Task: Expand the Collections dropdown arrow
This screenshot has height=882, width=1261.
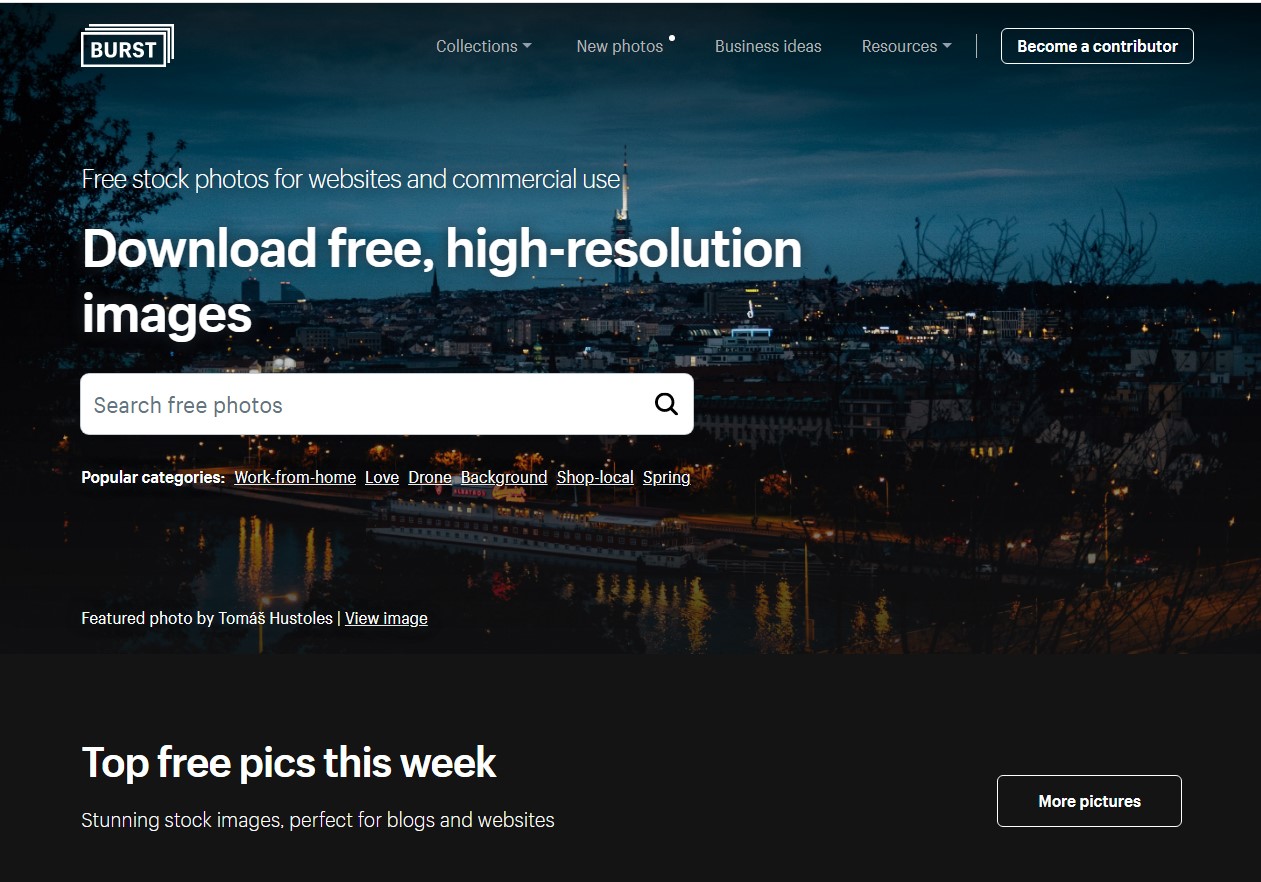Action: (527, 46)
